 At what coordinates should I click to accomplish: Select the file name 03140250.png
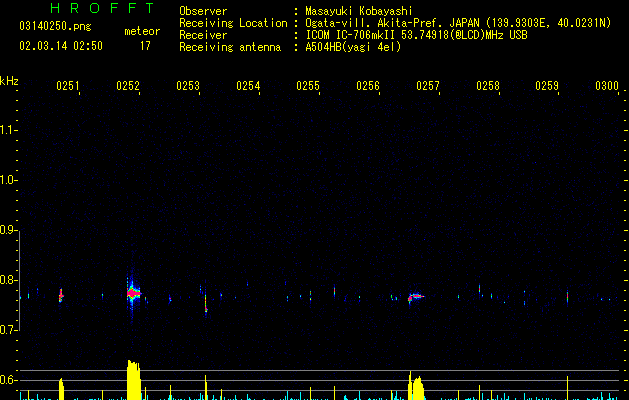point(55,26)
